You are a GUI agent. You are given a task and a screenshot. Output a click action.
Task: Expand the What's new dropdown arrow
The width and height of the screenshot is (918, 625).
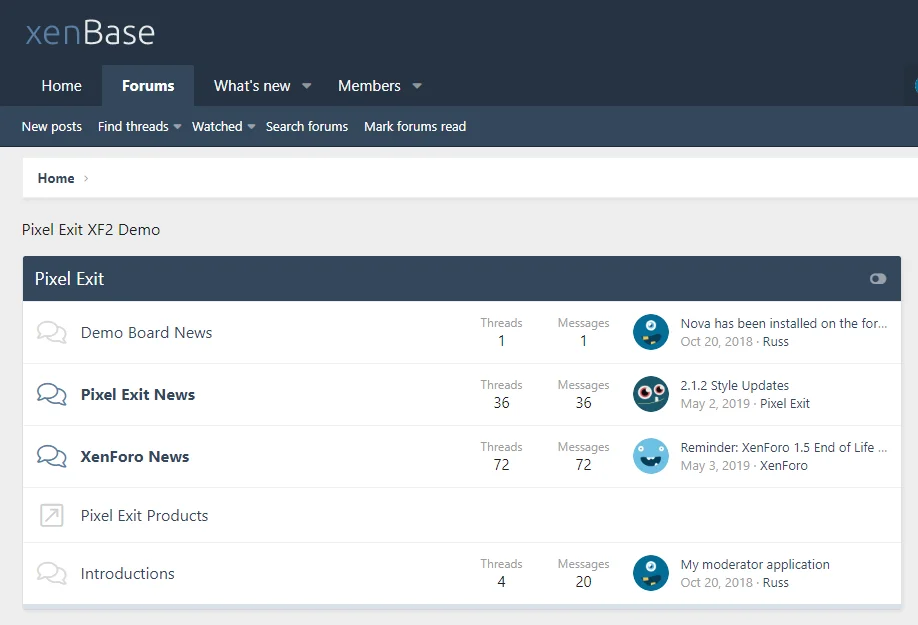pyautogui.click(x=307, y=86)
